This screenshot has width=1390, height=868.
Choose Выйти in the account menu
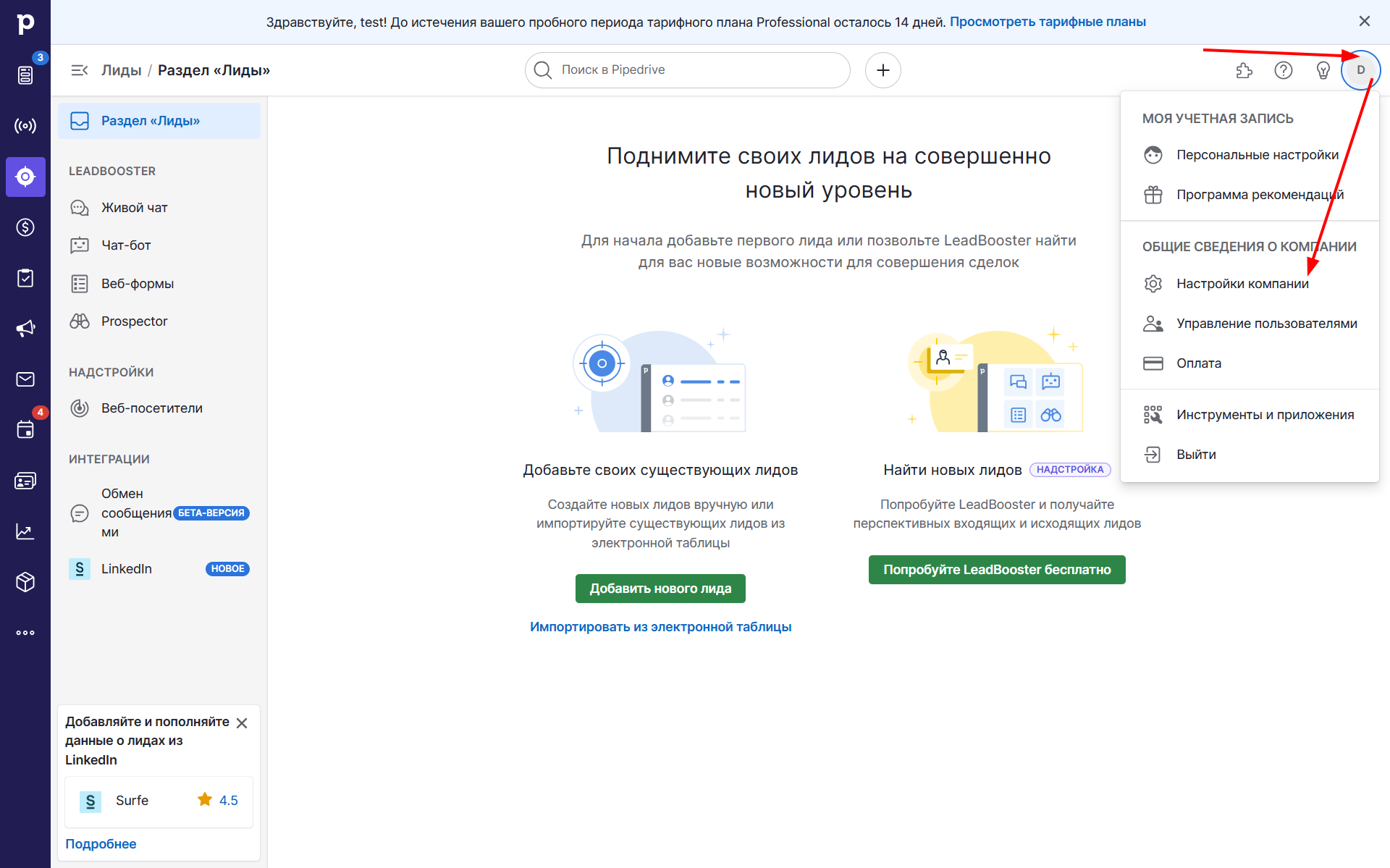(1196, 455)
